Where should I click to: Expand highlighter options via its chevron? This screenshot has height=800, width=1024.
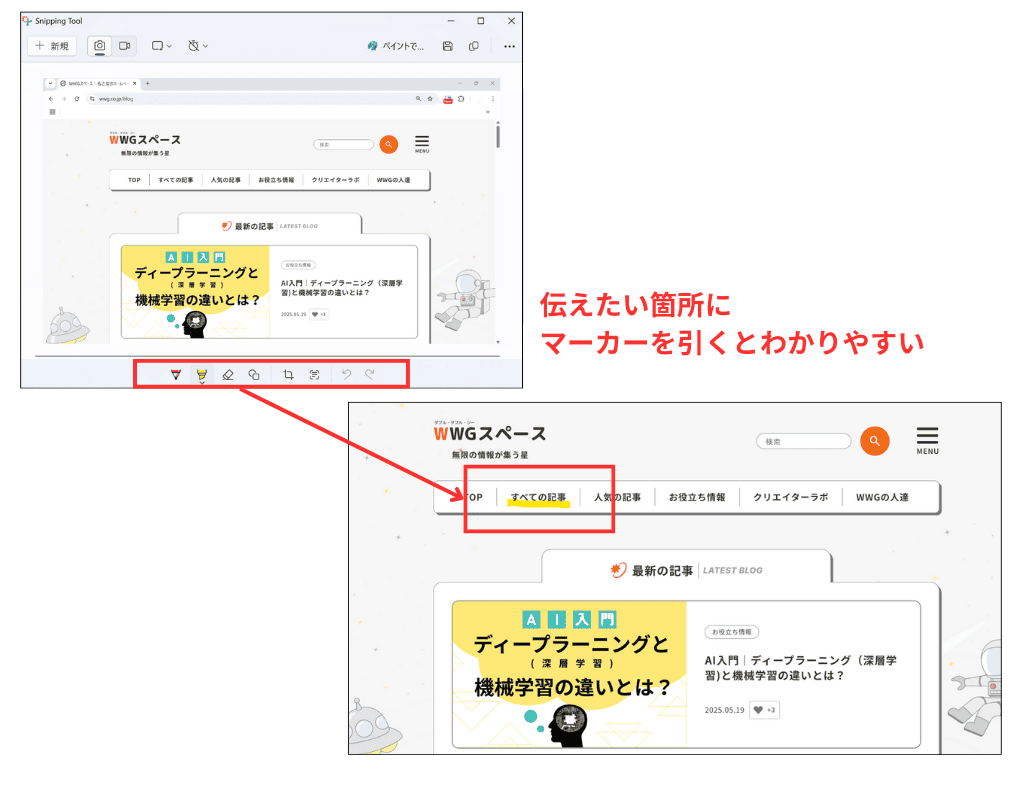click(x=202, y=383)
